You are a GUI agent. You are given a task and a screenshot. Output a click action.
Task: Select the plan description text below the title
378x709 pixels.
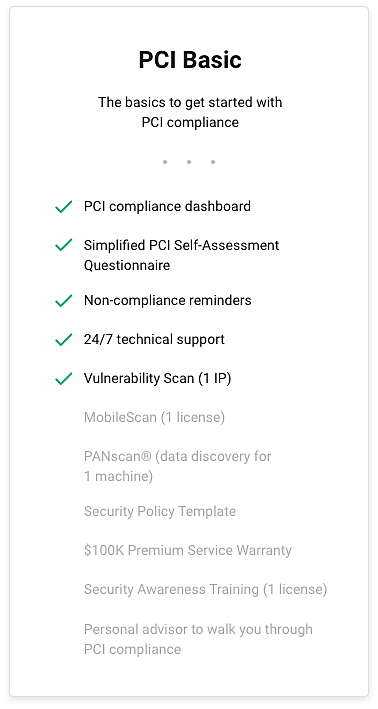[190, 112]
